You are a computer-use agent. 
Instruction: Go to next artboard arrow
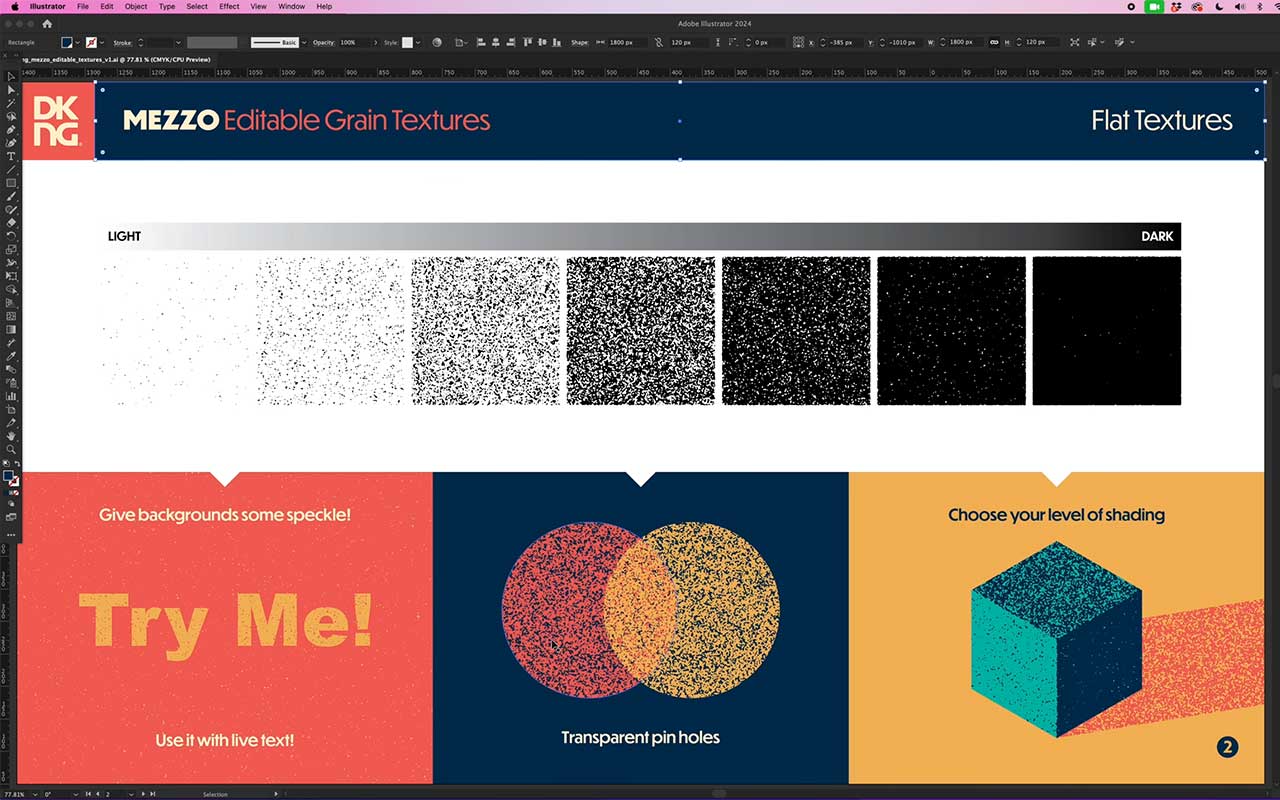point(144,794)
